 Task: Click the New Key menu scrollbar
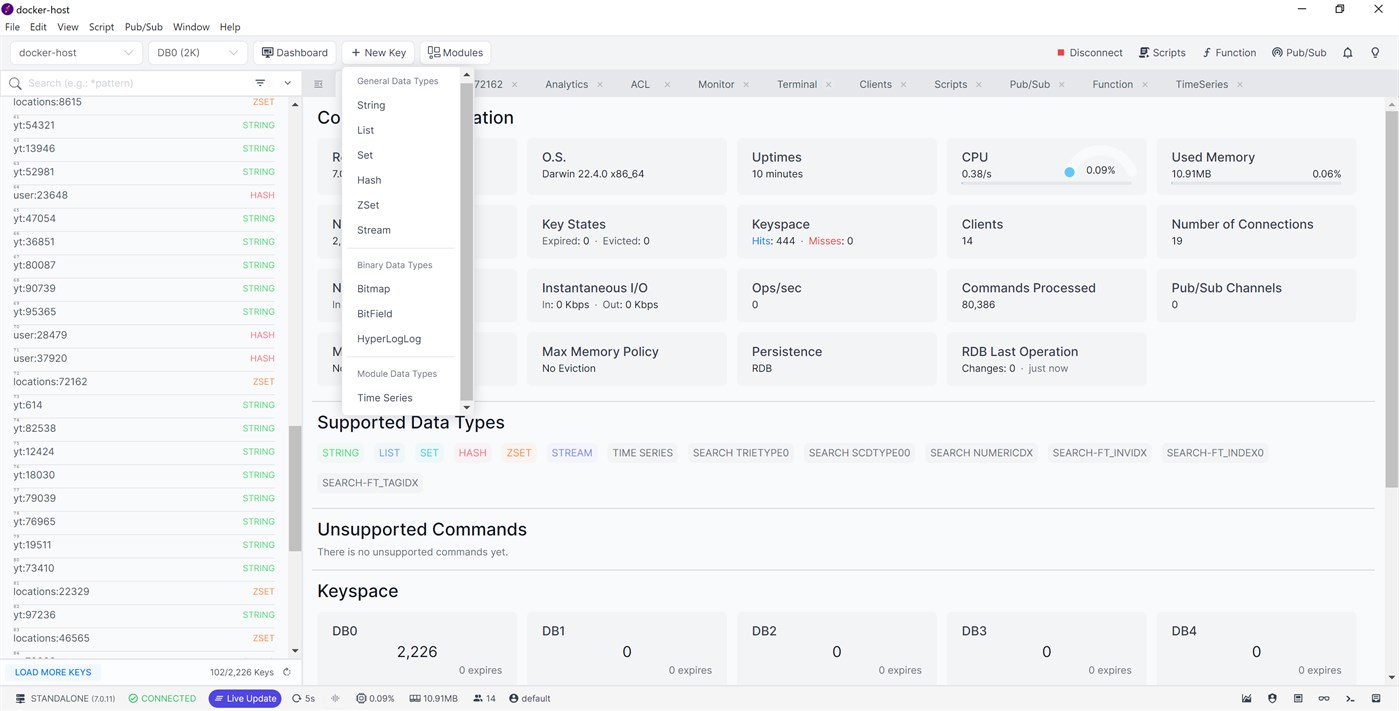(466, 240)
